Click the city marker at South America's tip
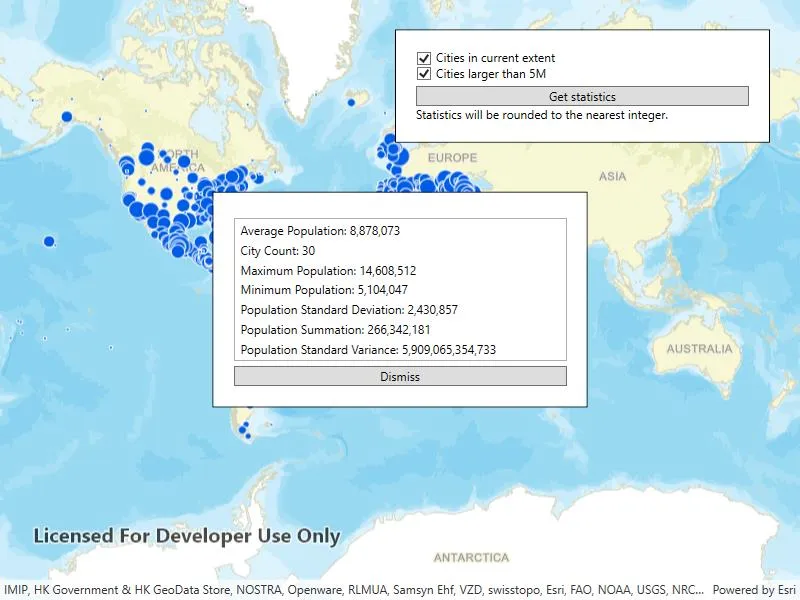800x600 pixels. click(243, 430)
